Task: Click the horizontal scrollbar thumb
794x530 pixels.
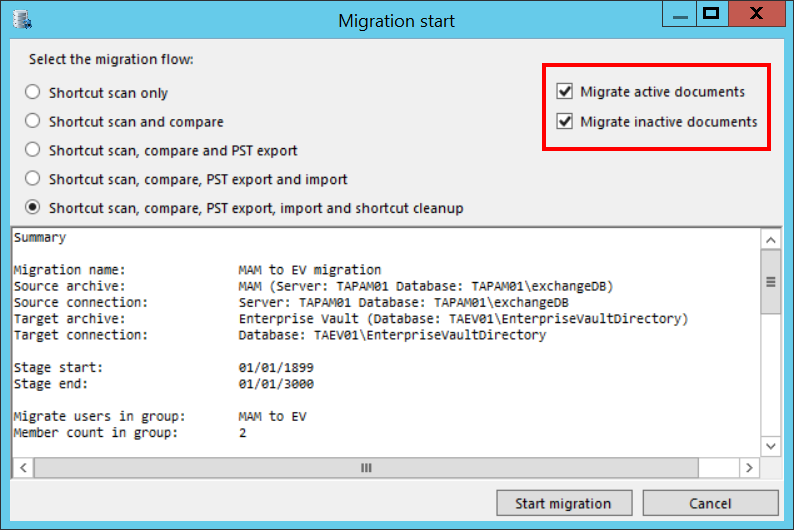Action: (366, 467)
